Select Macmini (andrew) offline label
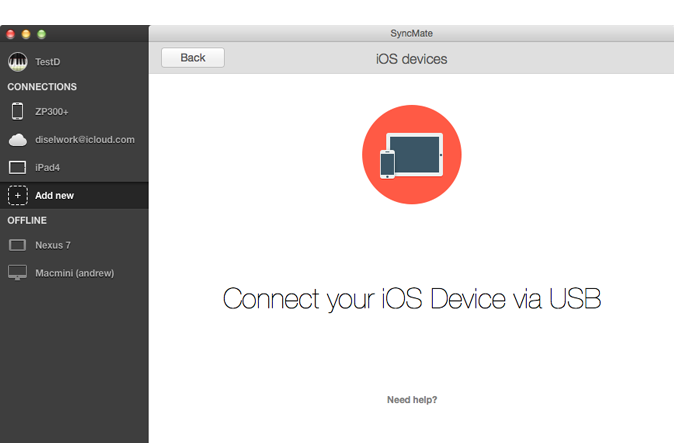674x443 pixels. click(x=75, y=273)
